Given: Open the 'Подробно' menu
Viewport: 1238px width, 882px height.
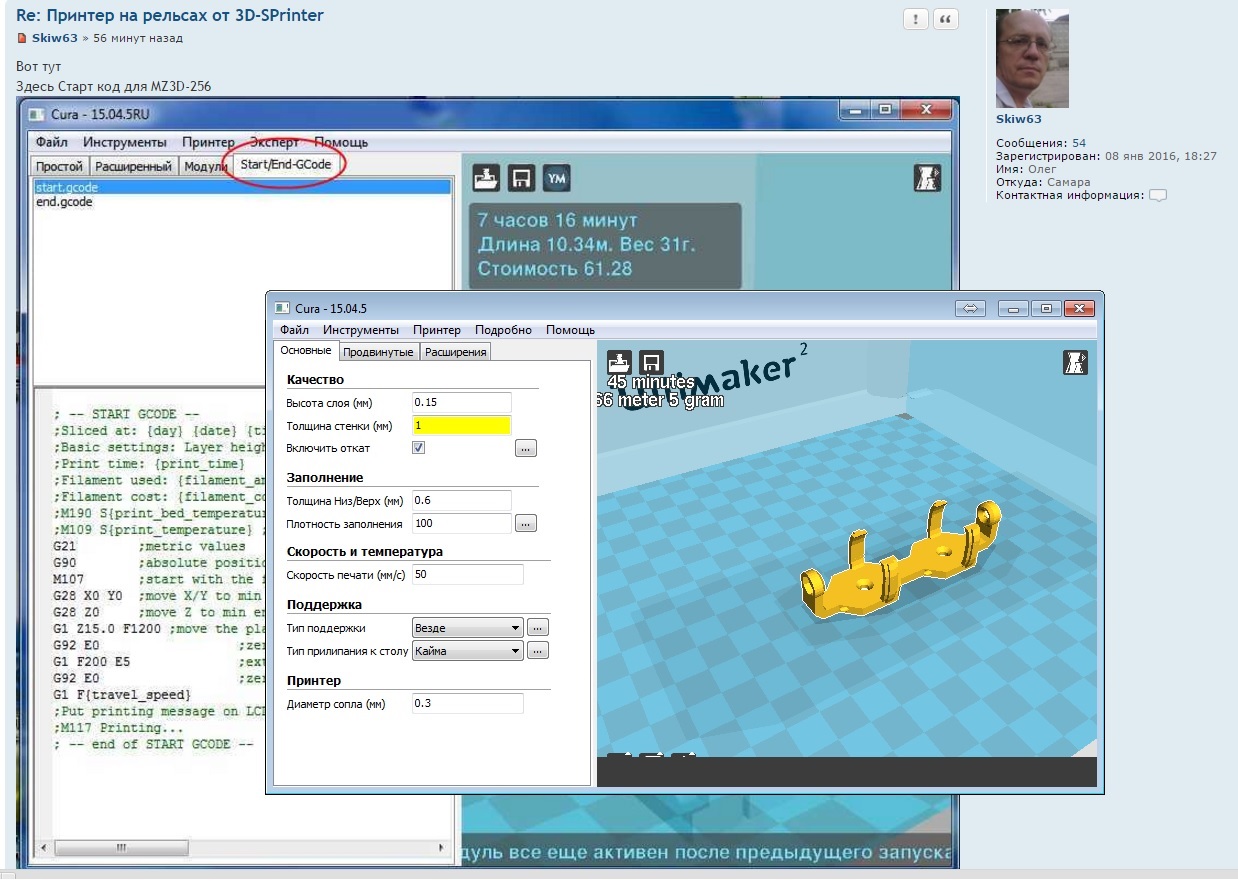Looking at the screenshot, I should (503, 330).
